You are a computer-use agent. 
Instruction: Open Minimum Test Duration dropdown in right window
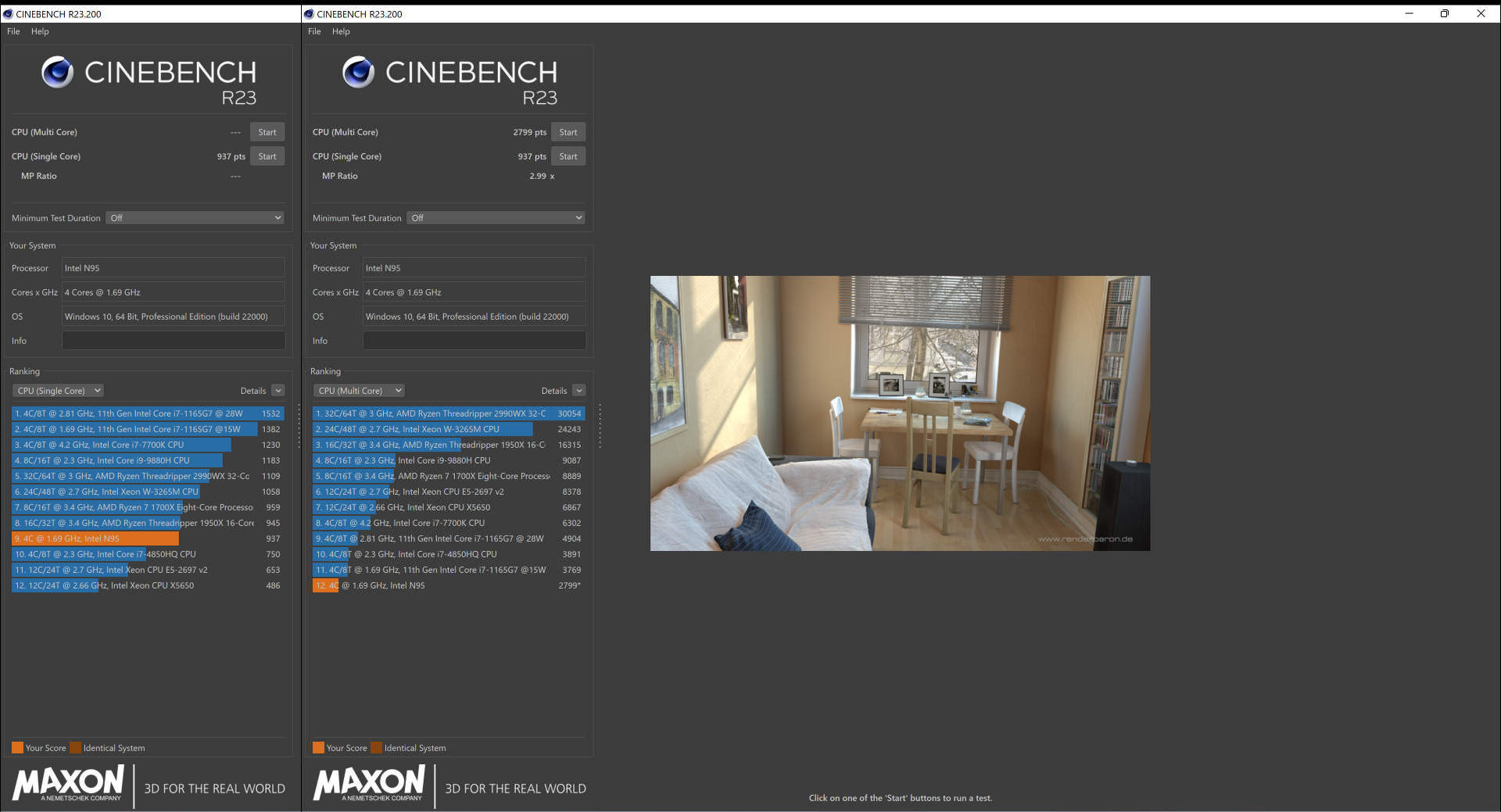point(496,218)
